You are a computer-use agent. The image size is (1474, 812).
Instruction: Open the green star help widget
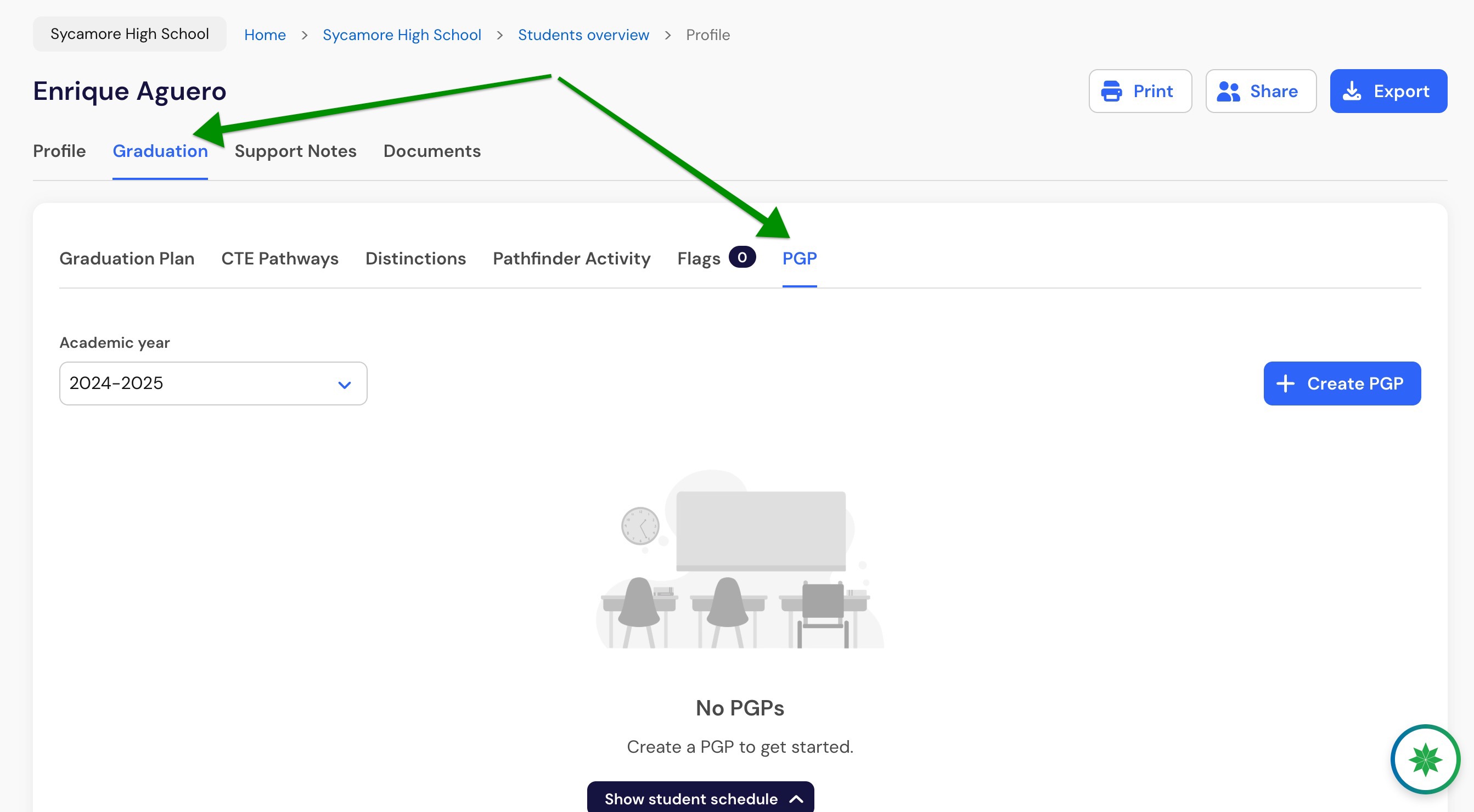[x=1425, y=759]
